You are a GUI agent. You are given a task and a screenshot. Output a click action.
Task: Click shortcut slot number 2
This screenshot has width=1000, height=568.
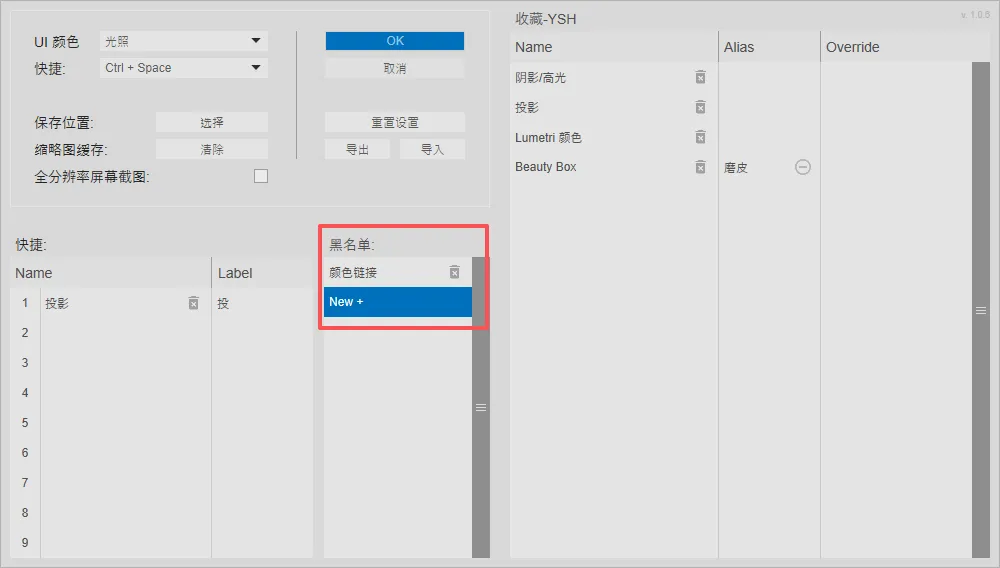pyautogui.click(x=25, y=333)
